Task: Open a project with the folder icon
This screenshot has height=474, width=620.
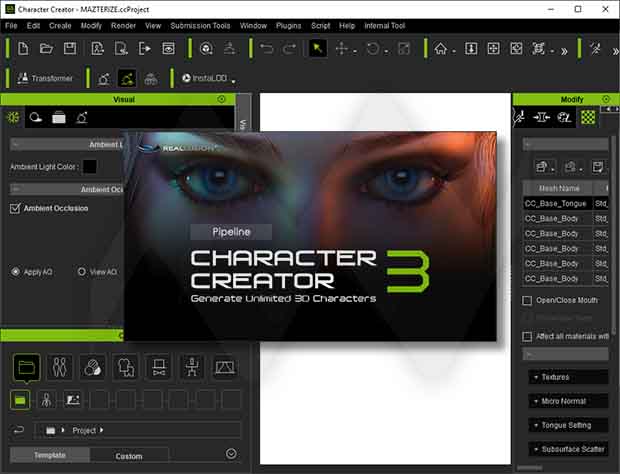Action: coord(46,49)
